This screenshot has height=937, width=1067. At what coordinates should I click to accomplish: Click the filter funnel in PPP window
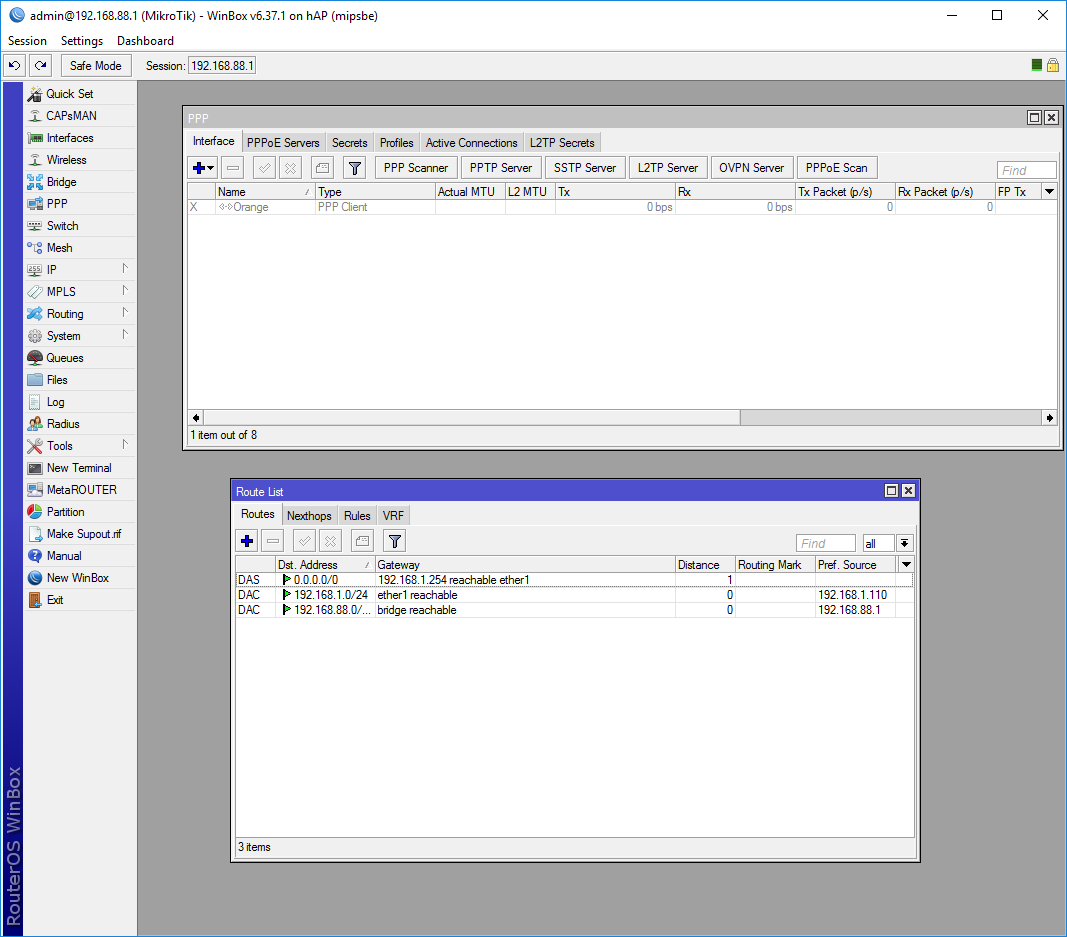[x=355, y=168]
